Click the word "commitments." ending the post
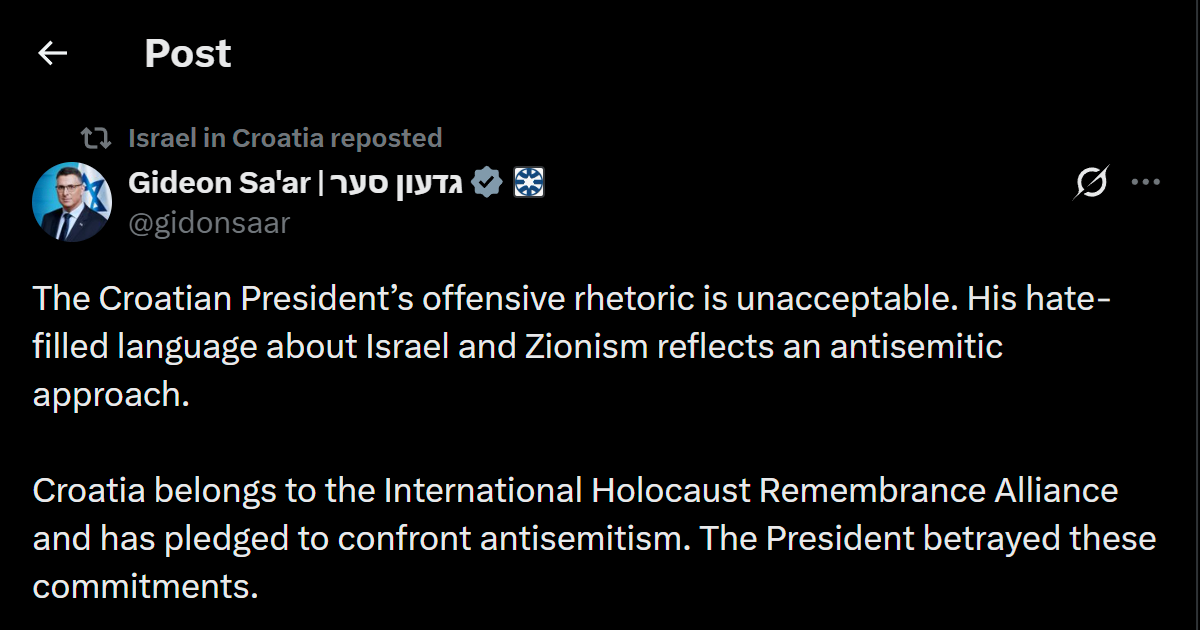 [x=145, y=587]
